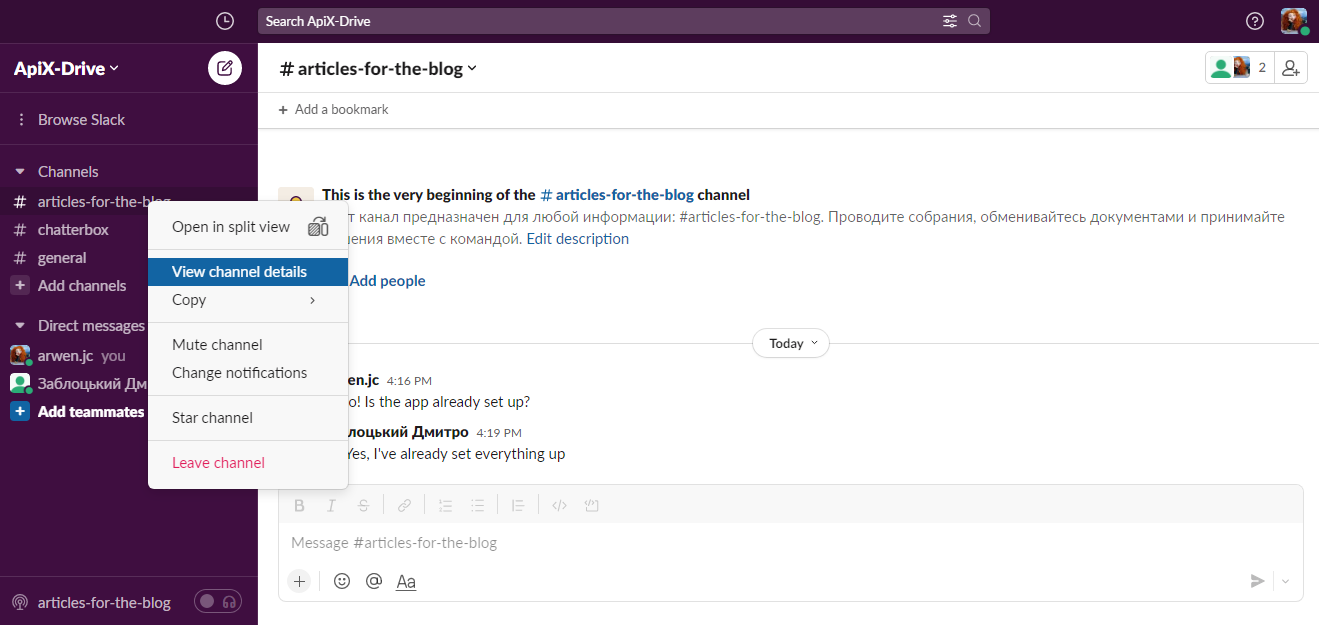
Task: Insert a bulleted list
Action: (x=478, y=505)
